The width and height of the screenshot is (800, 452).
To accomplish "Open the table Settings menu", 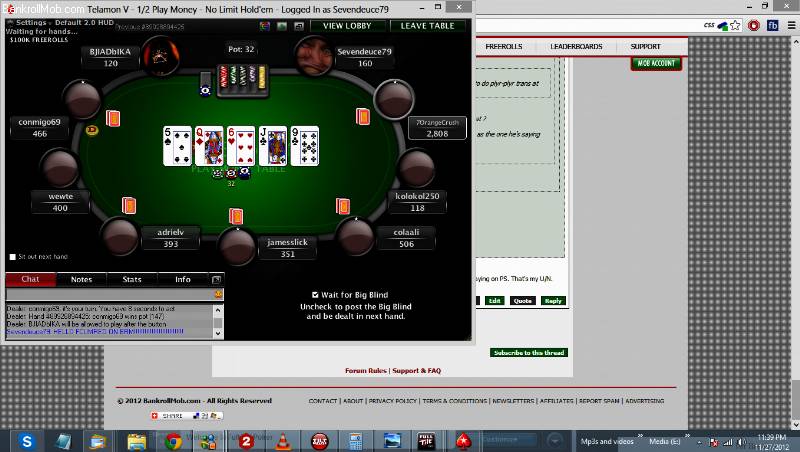I will (x=31, y=22).
